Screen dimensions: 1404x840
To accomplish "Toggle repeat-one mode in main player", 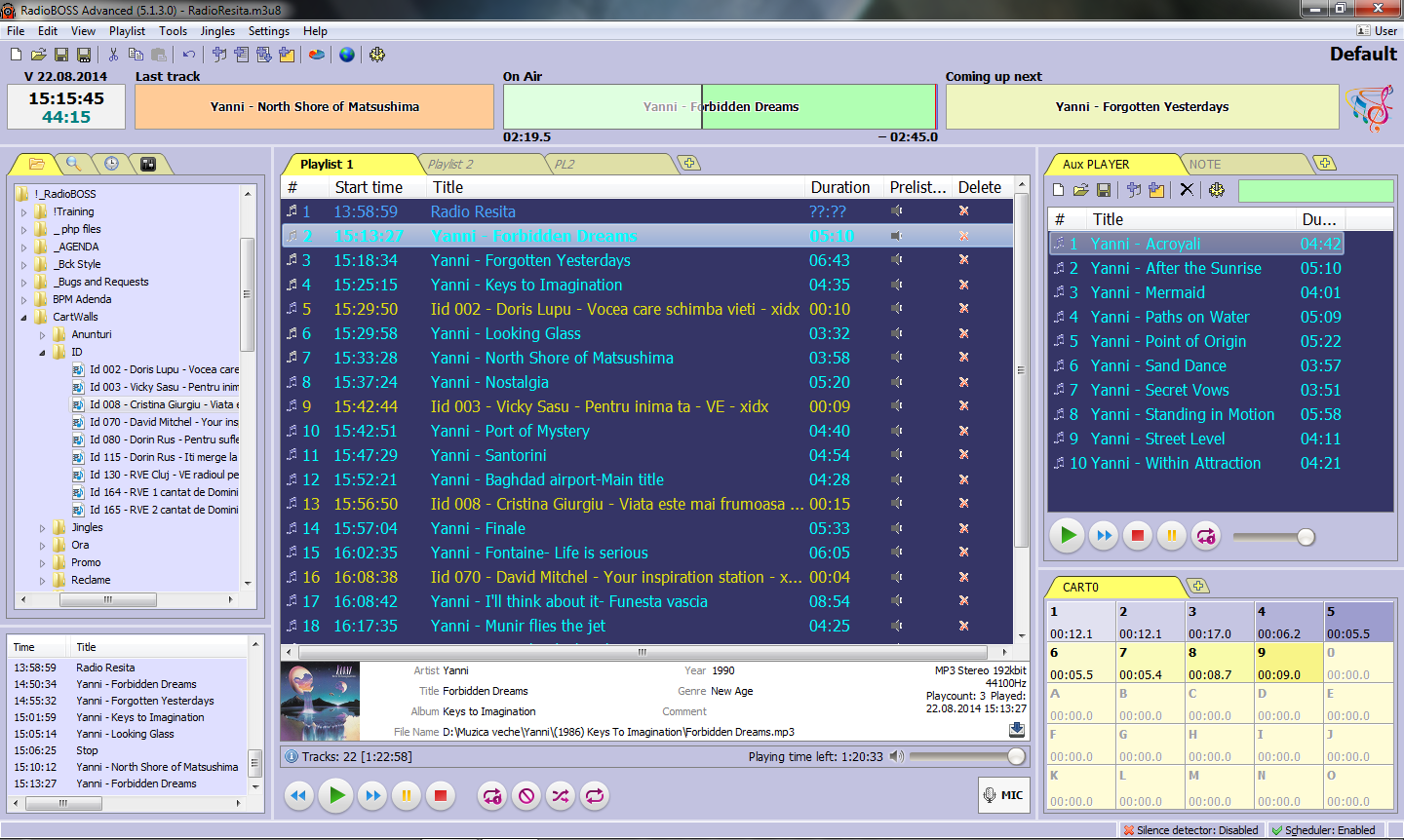I will pos(492,796).
